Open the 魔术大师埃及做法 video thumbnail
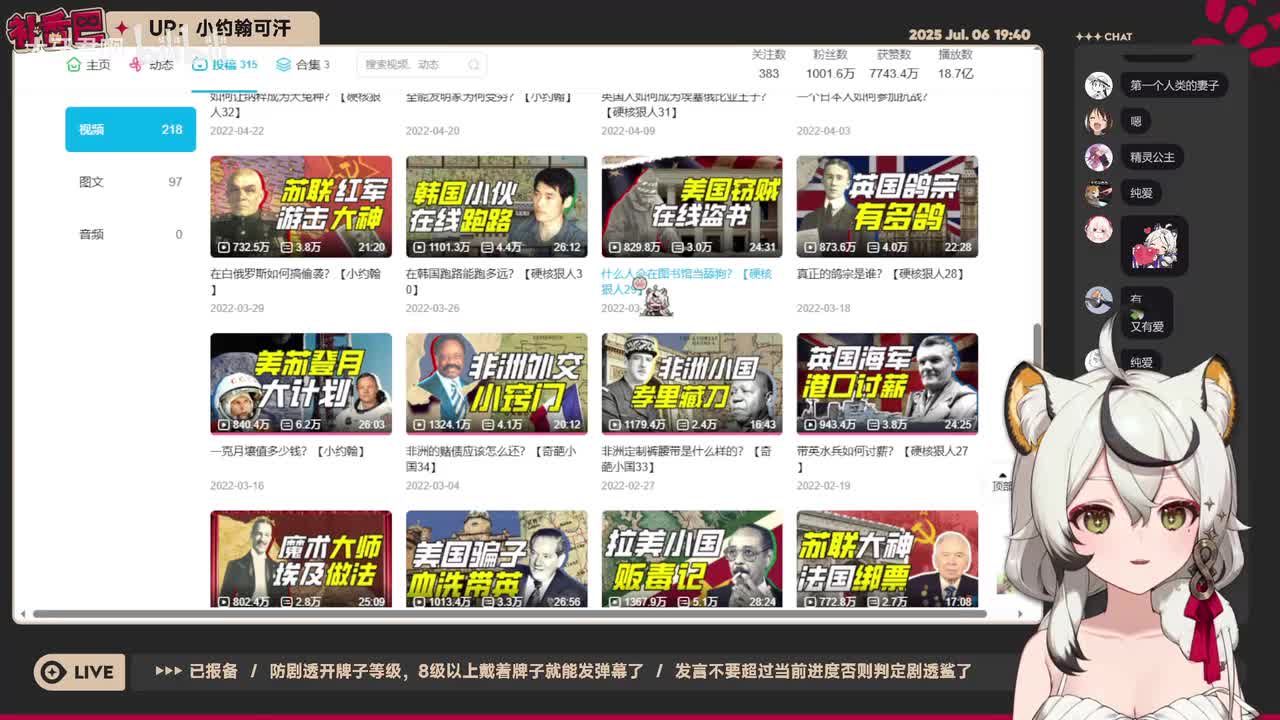 coord(301,559)
